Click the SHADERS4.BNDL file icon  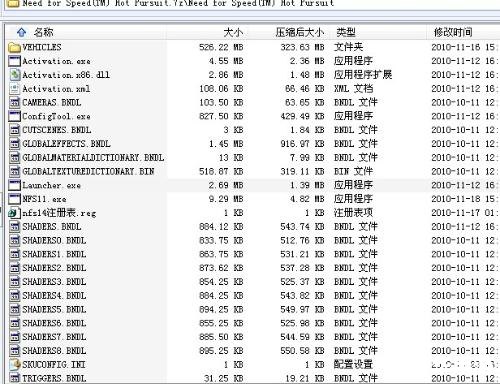pos(14,296)
